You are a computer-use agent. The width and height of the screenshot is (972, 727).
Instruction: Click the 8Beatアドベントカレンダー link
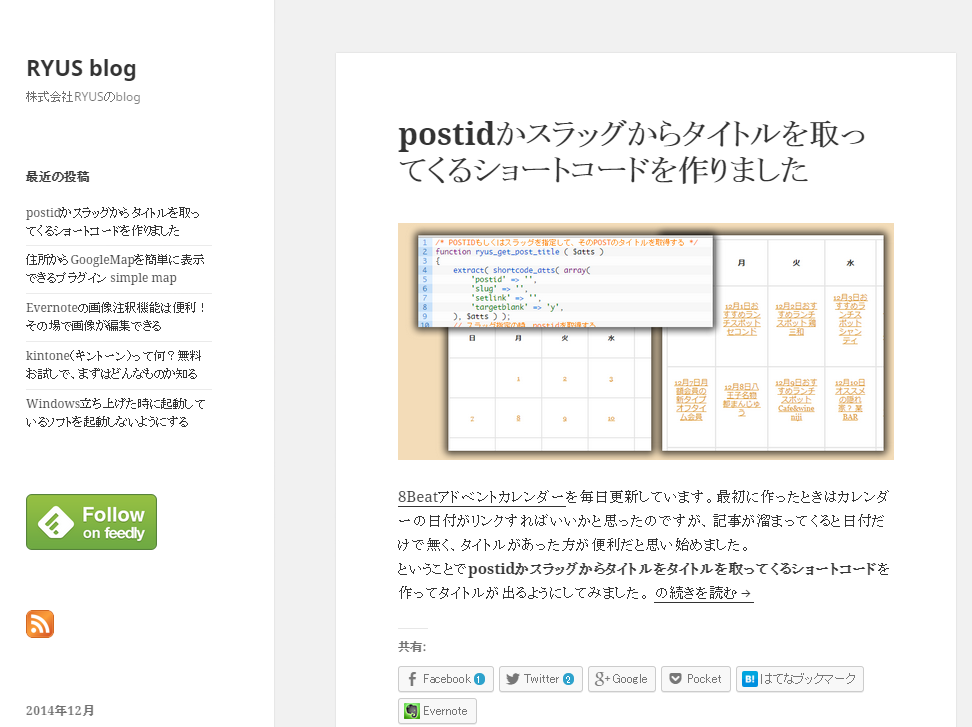click(x=481, y=497)
